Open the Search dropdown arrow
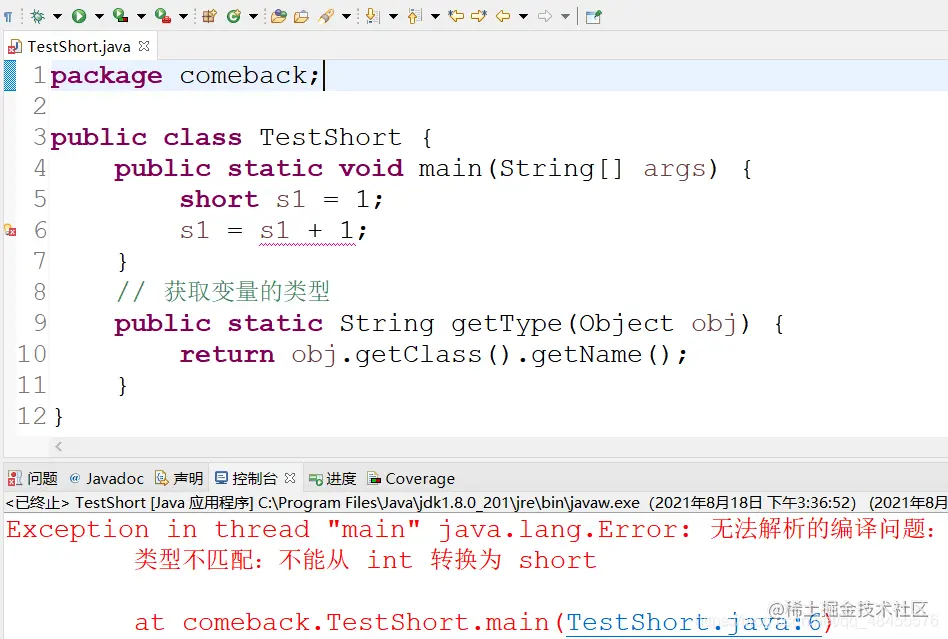 (346, 17)
